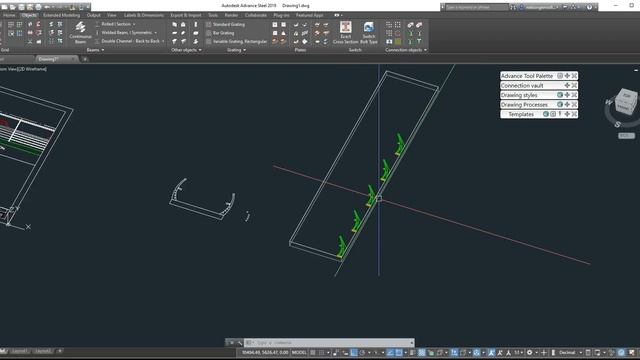Open the Welded Beam, I Symmetric dropdown arrow

(x=156, y=33)
